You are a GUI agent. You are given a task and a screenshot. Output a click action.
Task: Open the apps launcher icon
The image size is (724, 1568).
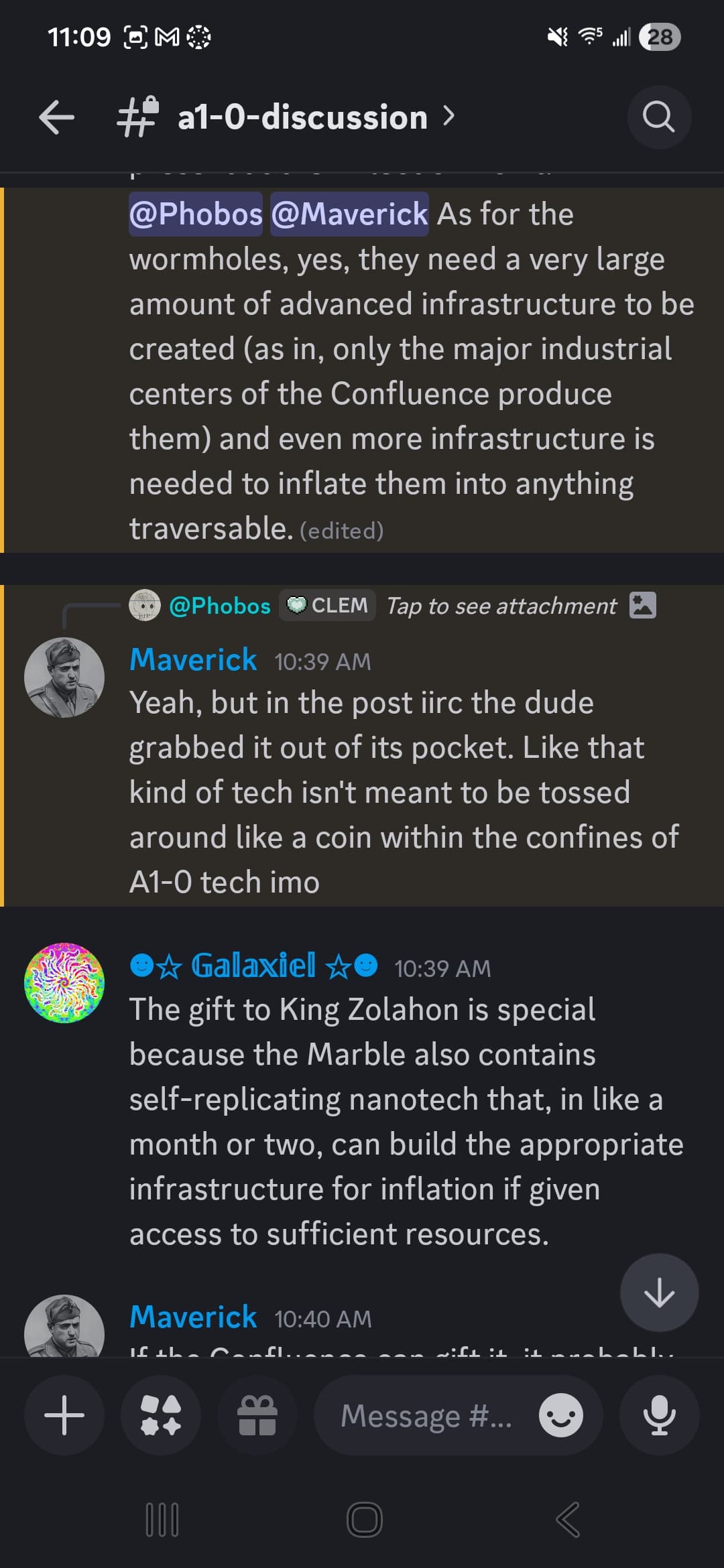161,1415
